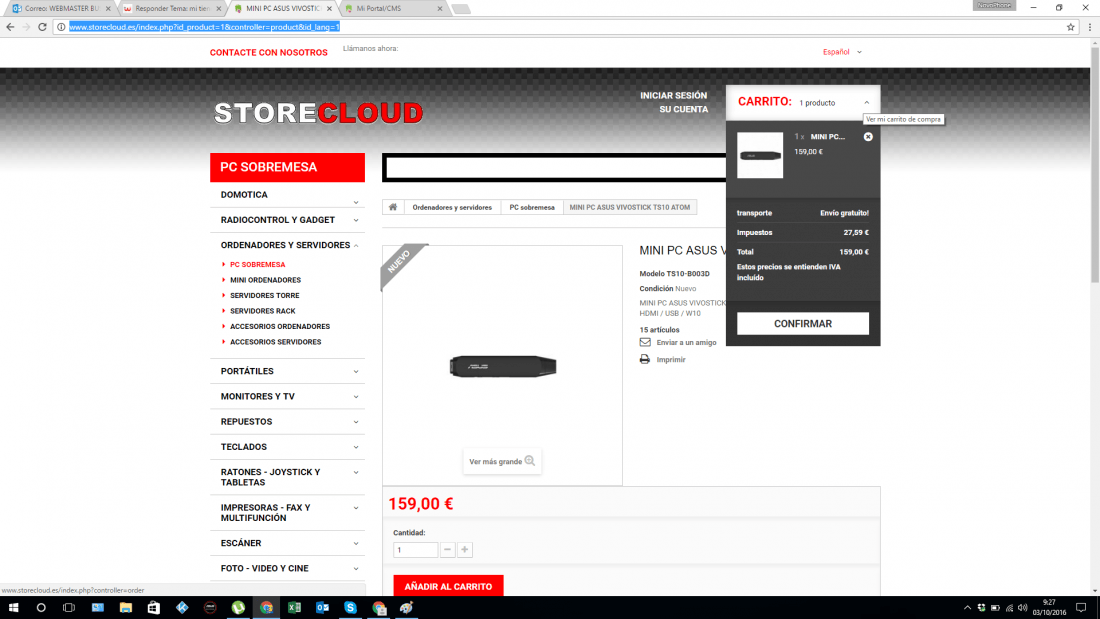This screenshot has height=619, width=1100.
Task: Click the browser address bar URL
Action: coord(204,27)
